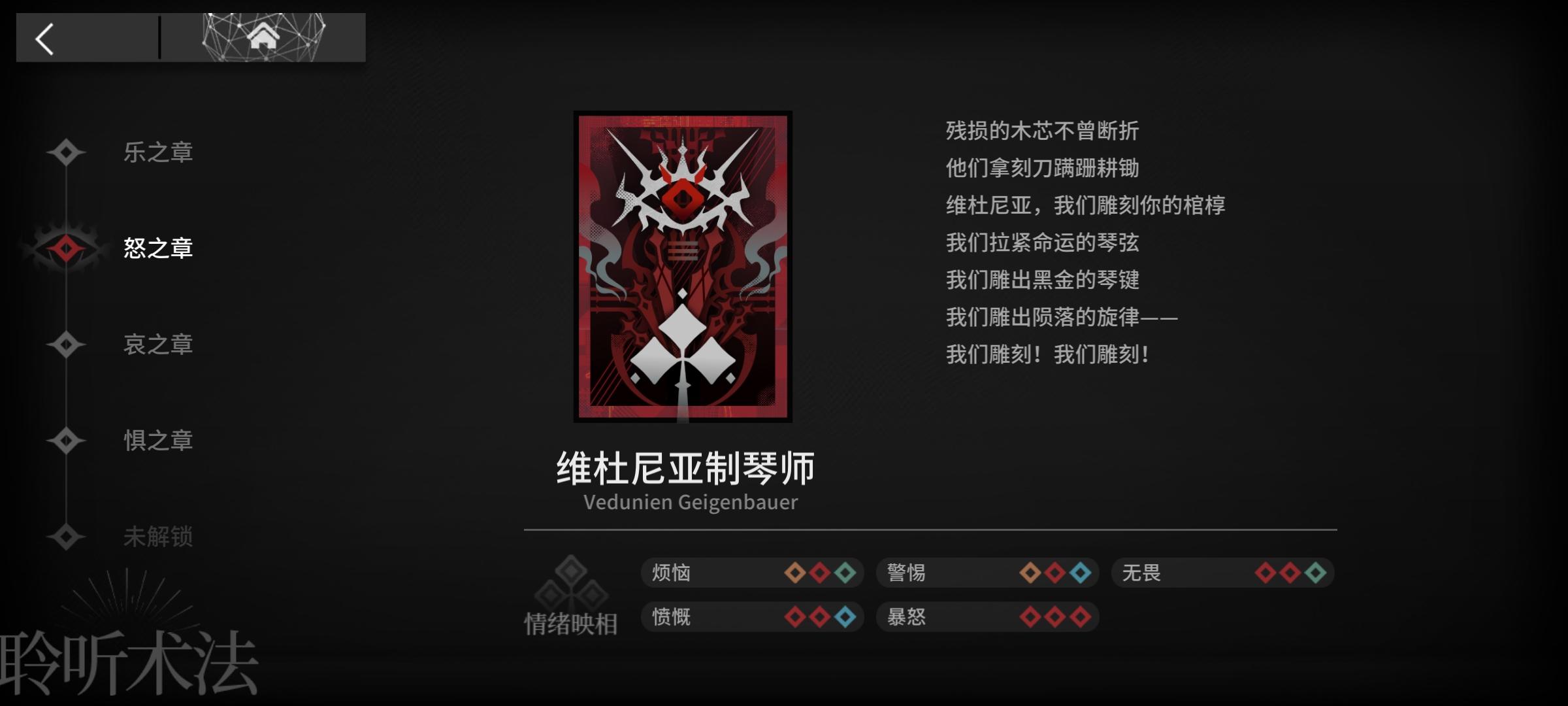Click the blue diamond in 警惕

click(1080, 573)
